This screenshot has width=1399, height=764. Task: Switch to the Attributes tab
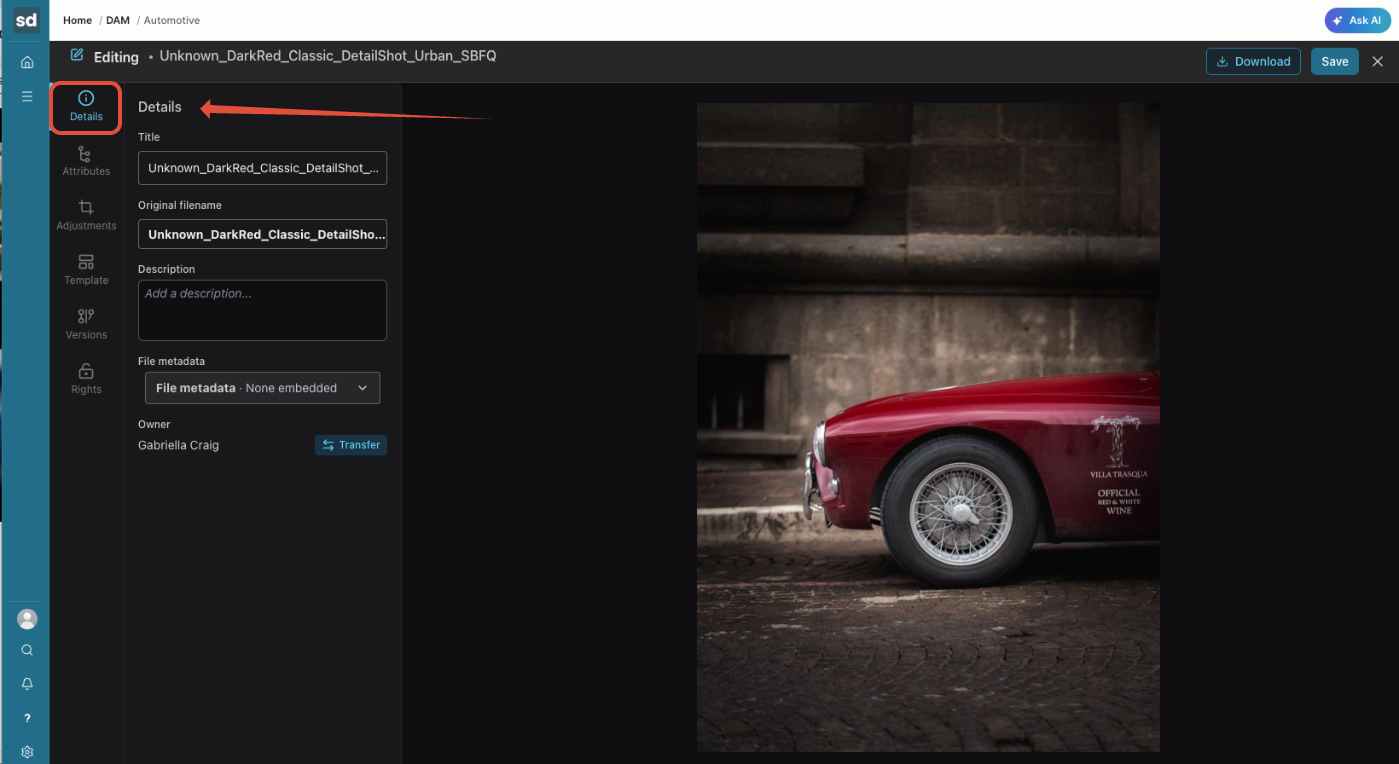(x=86, y=162)
